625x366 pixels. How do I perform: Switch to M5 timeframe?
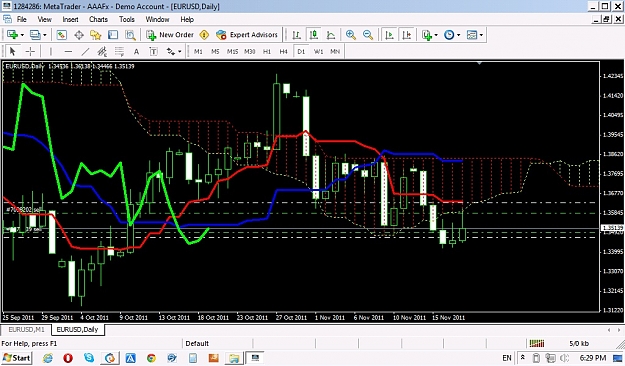coord(215,51)
